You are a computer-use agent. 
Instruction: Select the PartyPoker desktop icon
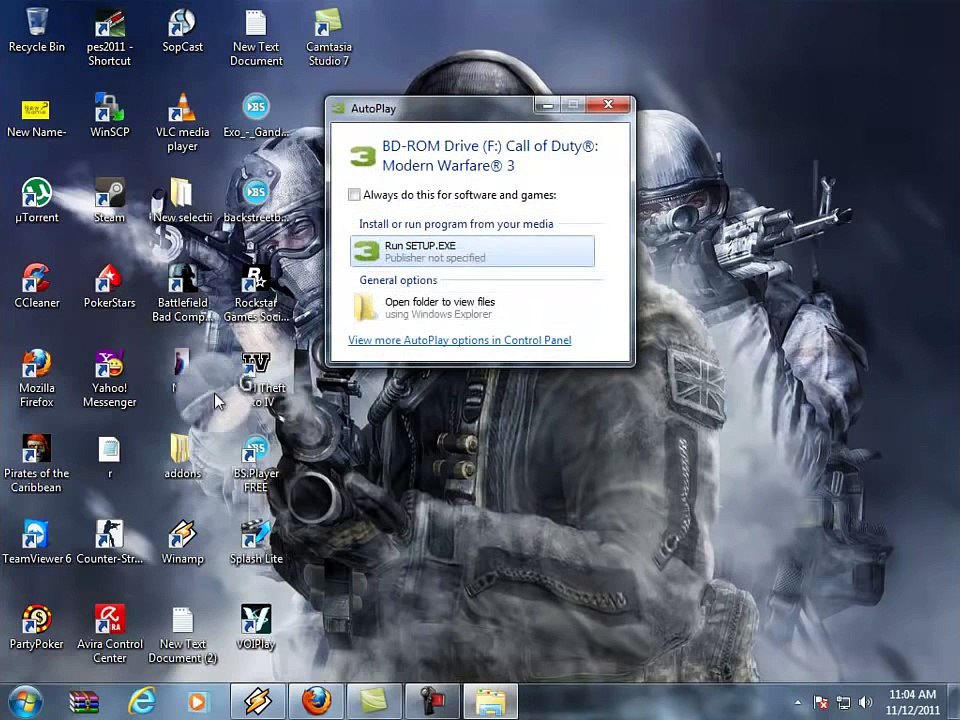pyautogui.click(x=37, y=626)
